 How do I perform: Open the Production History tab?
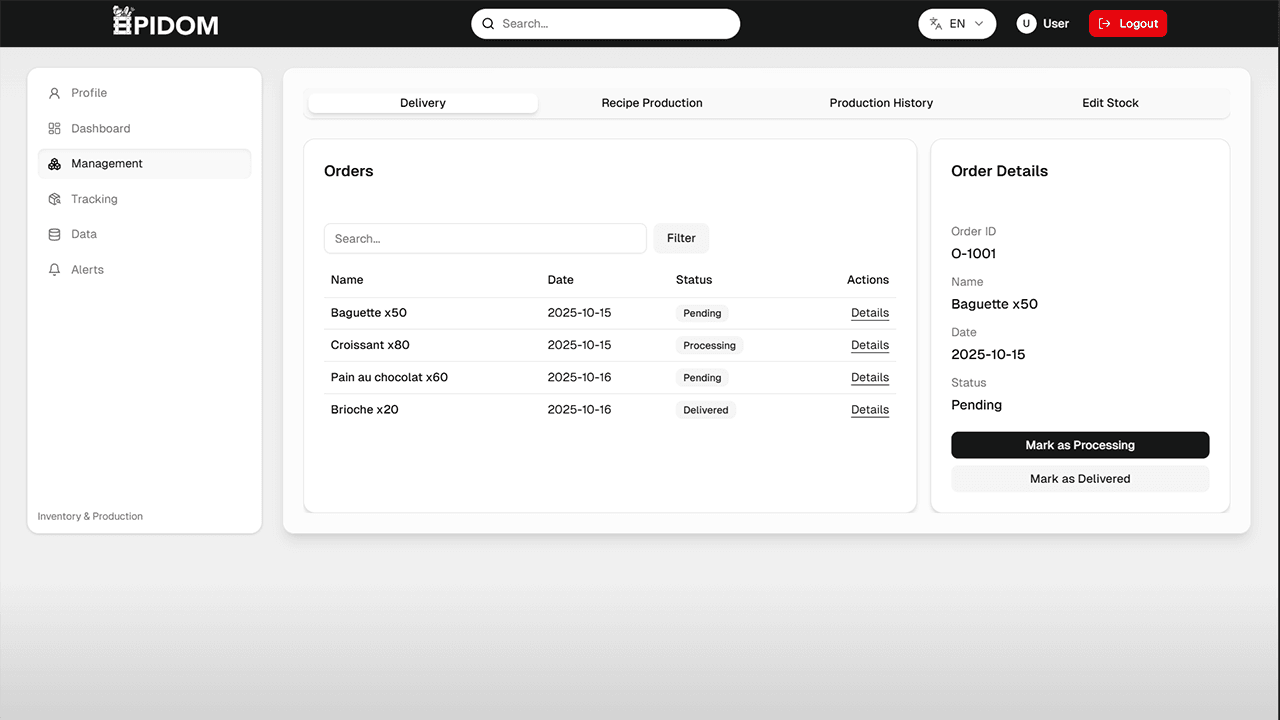881,102
